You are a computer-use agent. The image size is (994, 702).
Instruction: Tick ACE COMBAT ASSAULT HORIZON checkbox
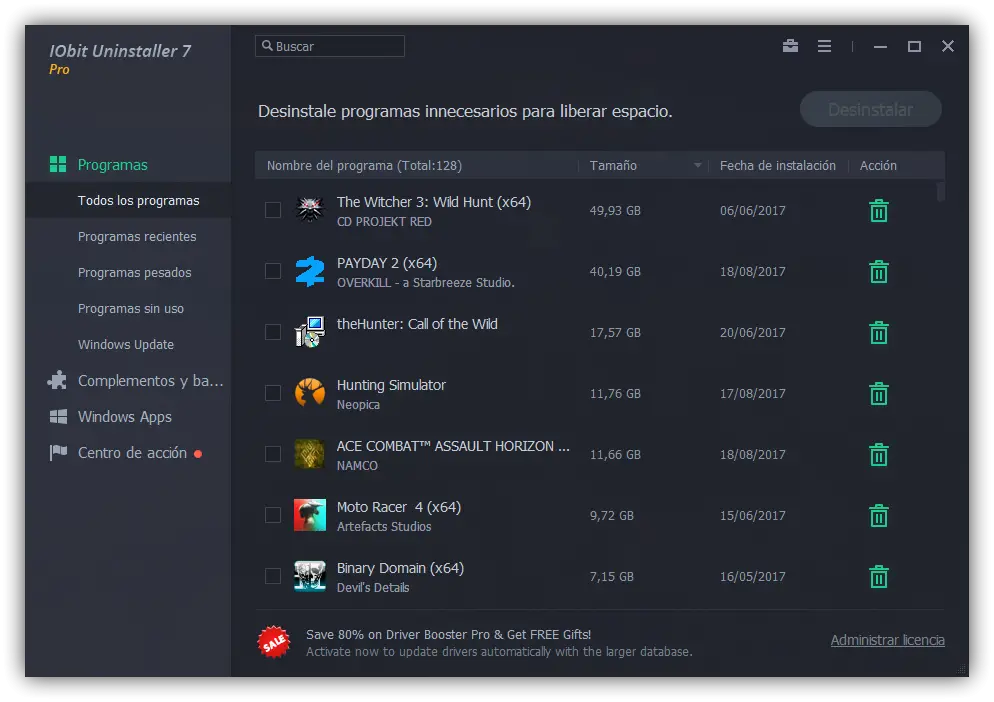pyautogui.click(x=273, y=454)
